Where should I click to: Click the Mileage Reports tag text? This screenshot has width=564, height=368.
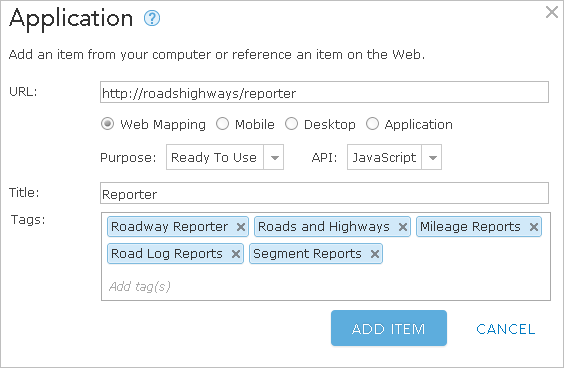[x=470, y=227]
